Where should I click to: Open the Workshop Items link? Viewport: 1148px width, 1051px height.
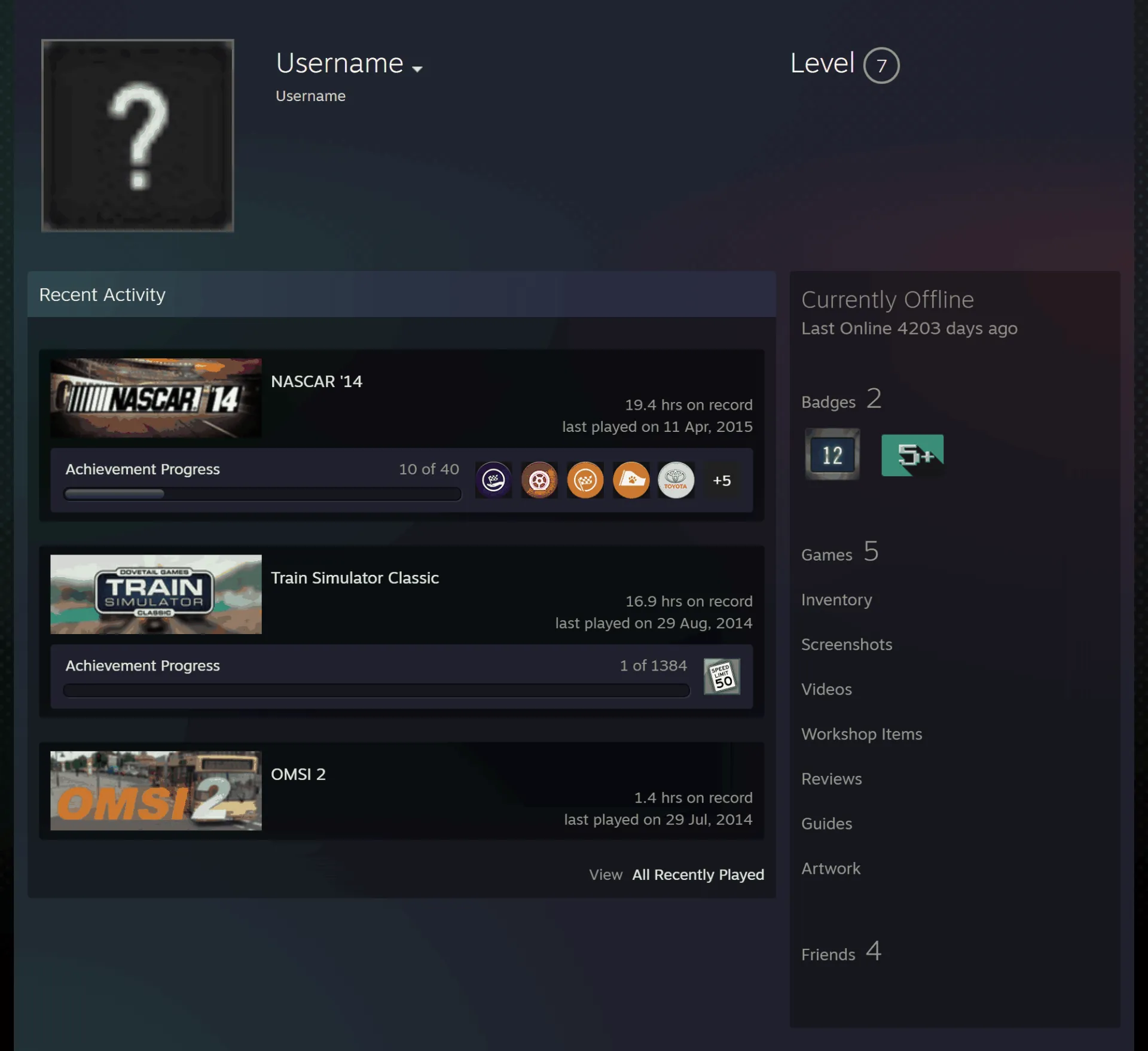coord(862,734)
